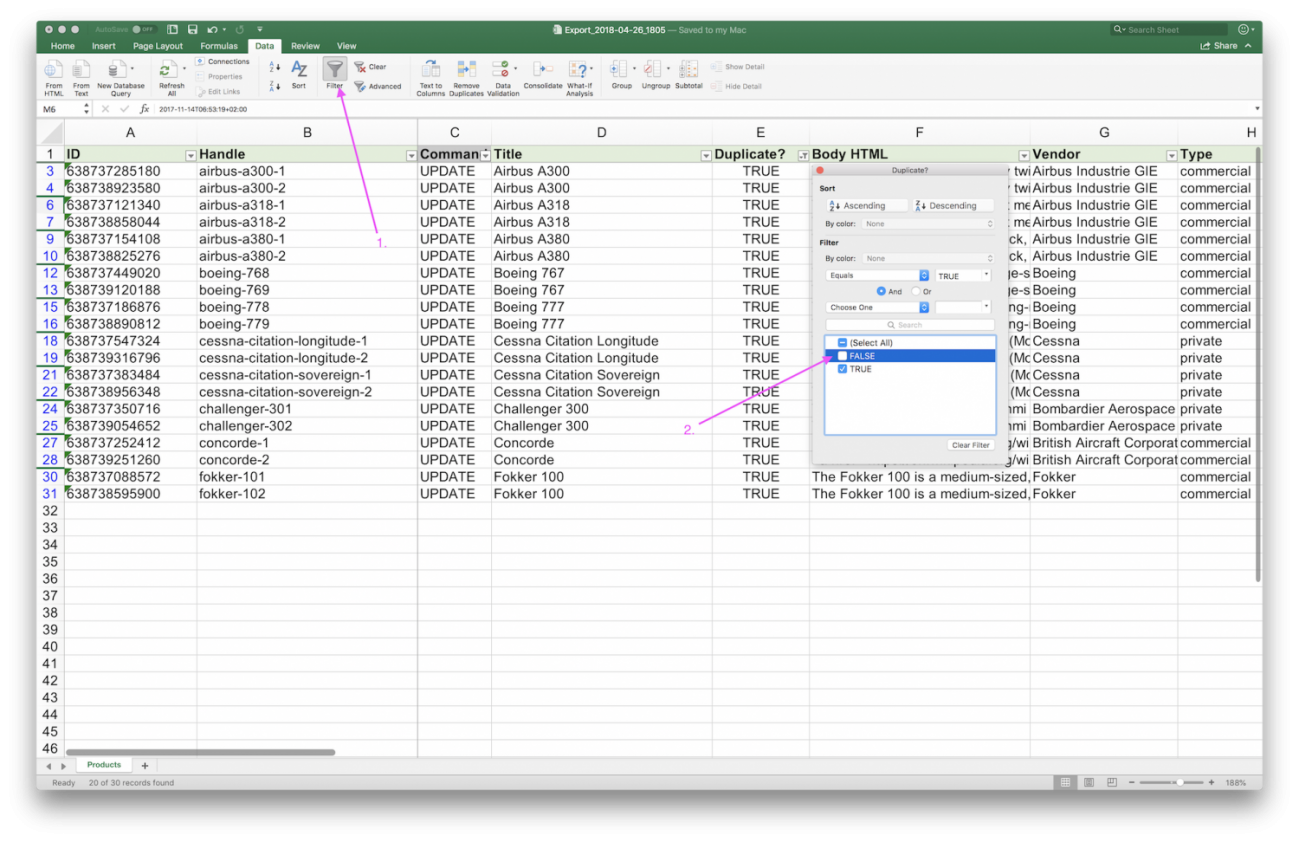Image resolution: width=1299 pixels, height=842 pixels.
Task: Click the Clear Filter button
Action: coord(969,444)
